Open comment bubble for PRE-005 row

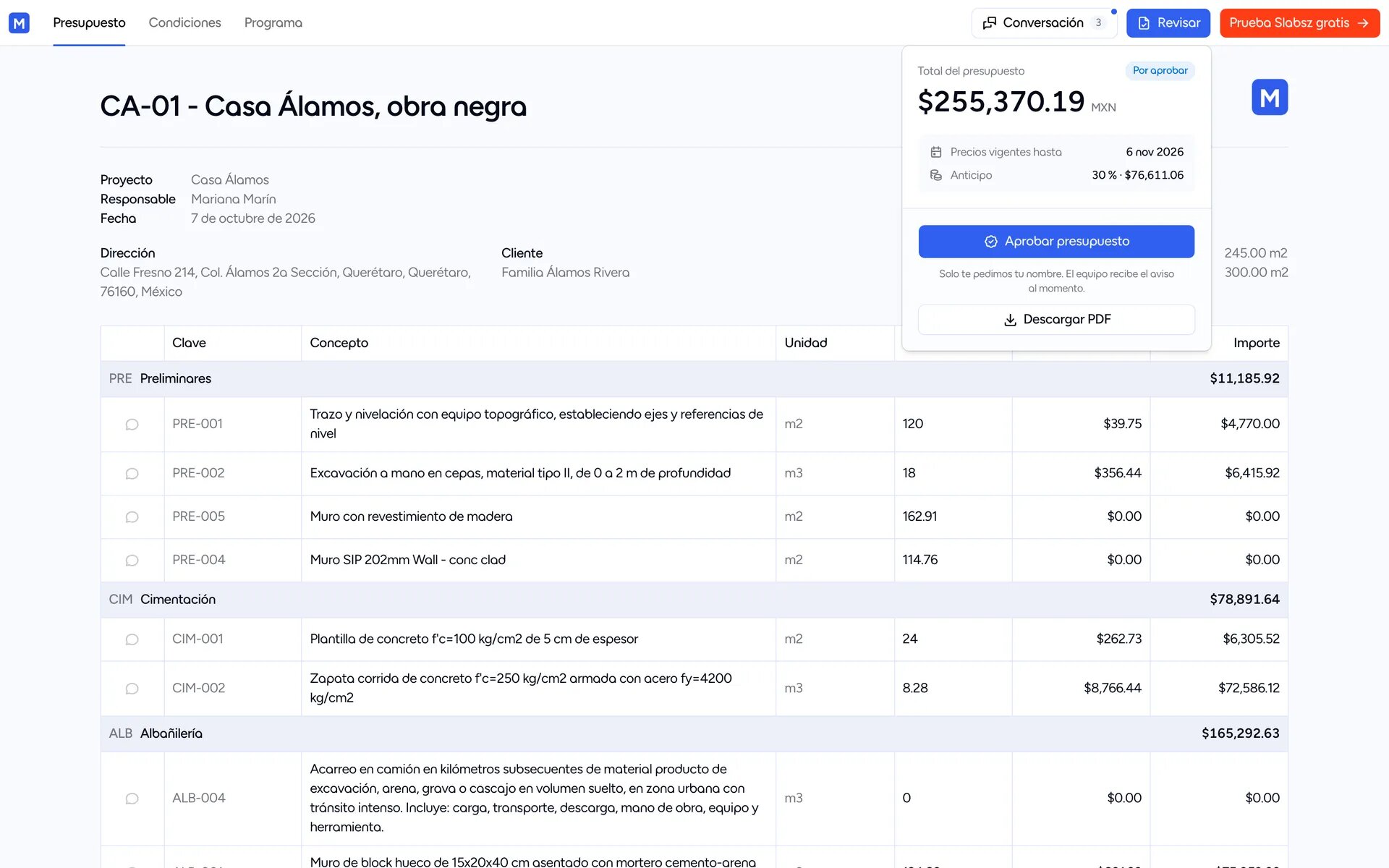[132, 517]
